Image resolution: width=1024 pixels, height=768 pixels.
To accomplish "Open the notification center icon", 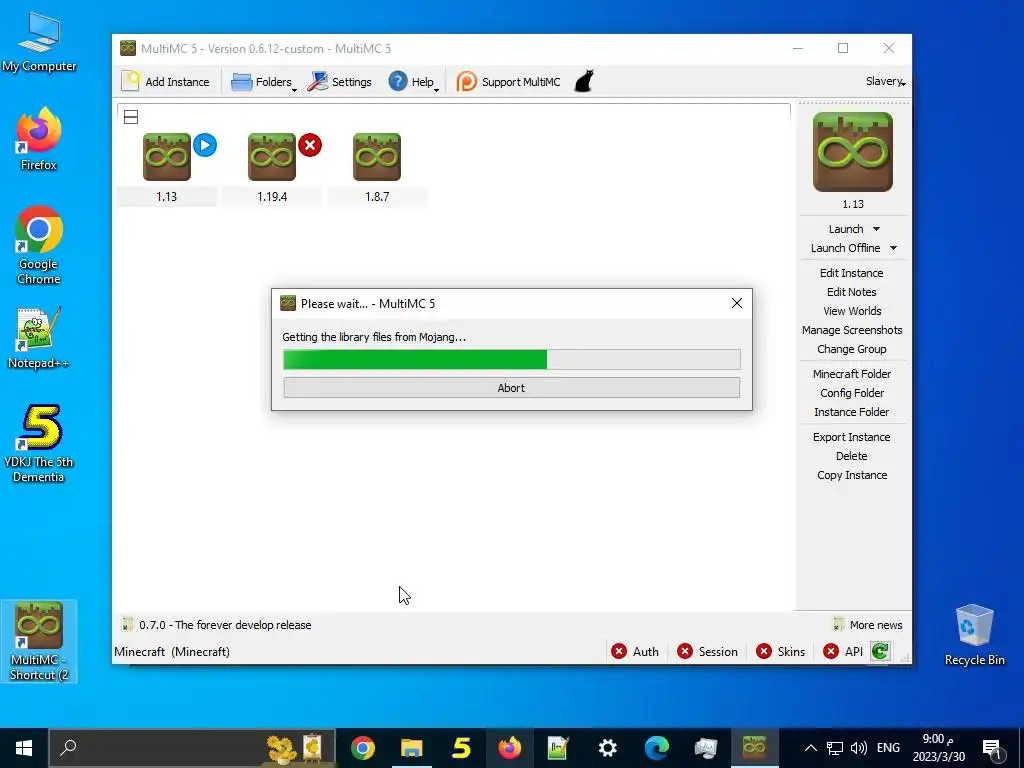I will 992,749.
